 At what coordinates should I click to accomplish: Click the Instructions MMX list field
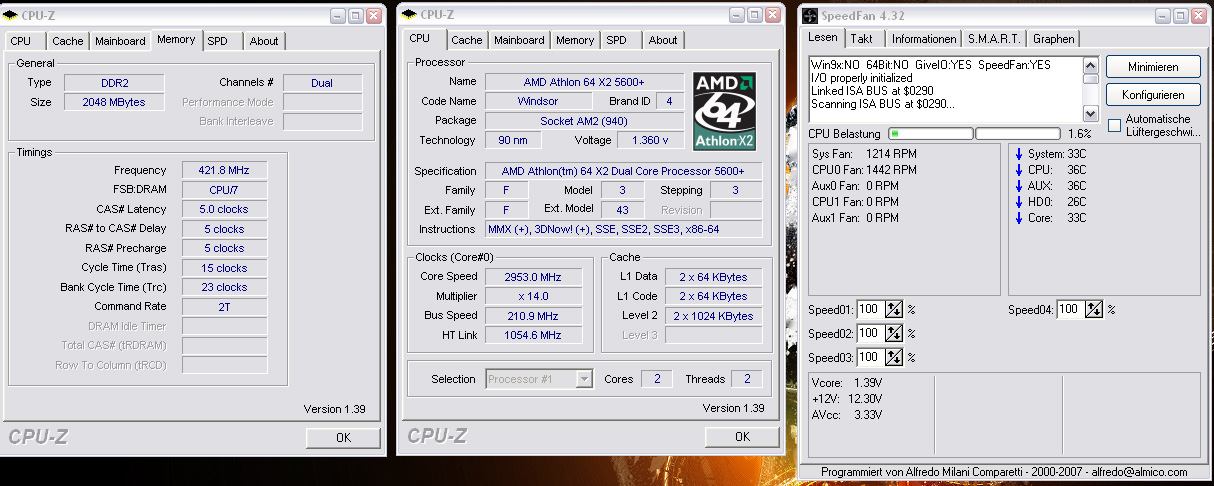[623, 229]
